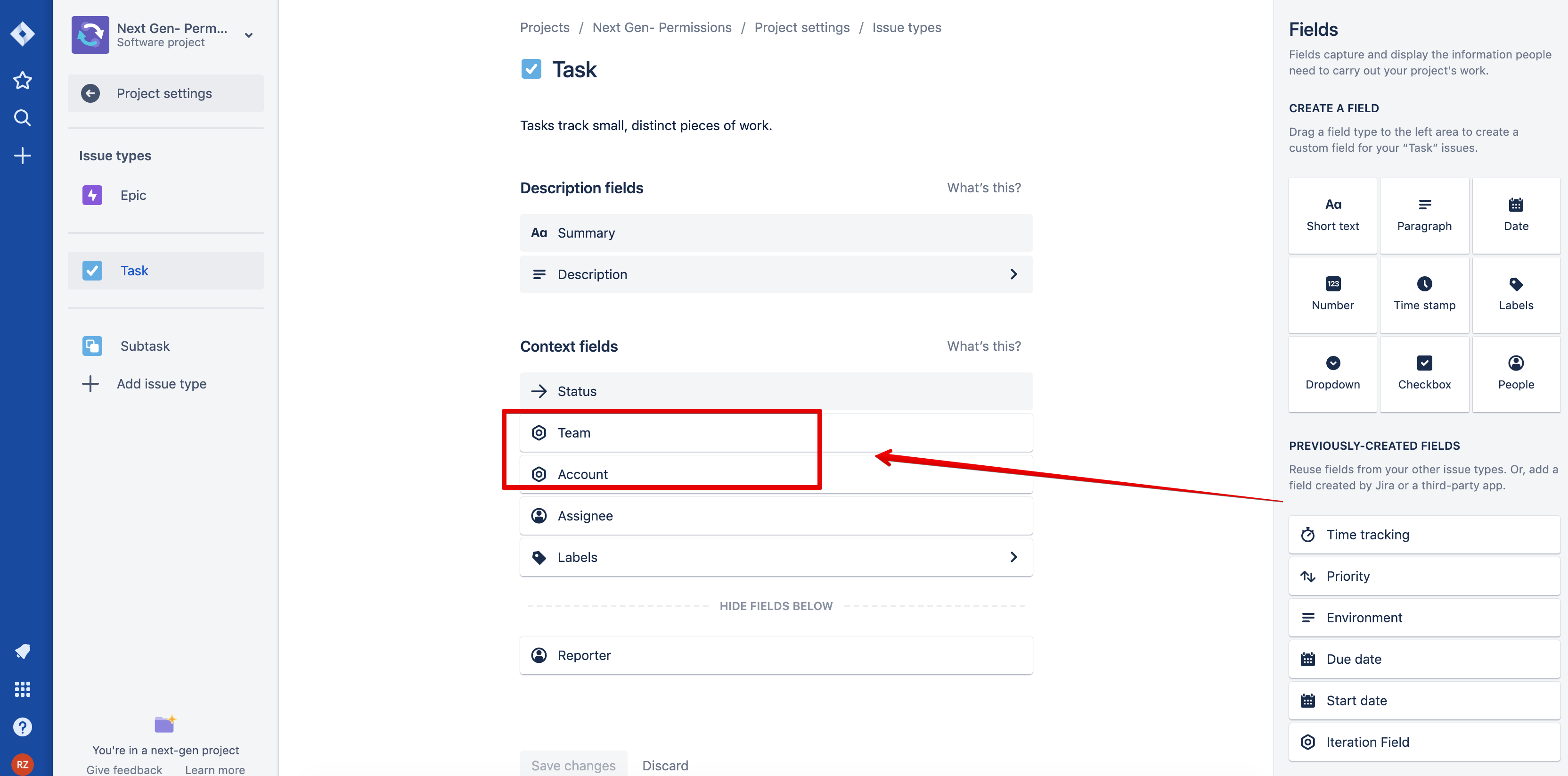
Task: Select the Checkbox field type
Action: [1424, 373]
